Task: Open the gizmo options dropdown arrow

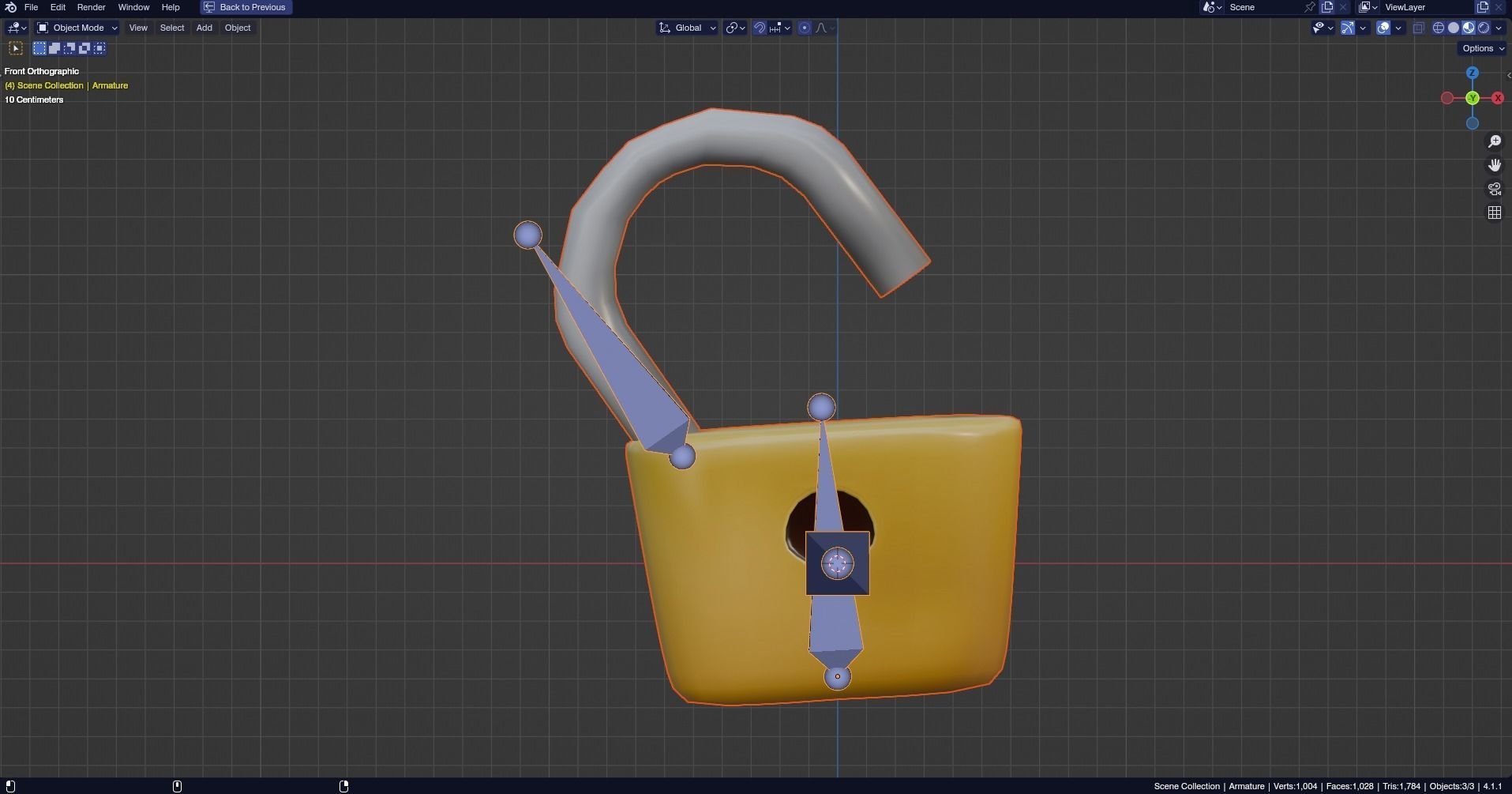Action: pos(1363,28)
